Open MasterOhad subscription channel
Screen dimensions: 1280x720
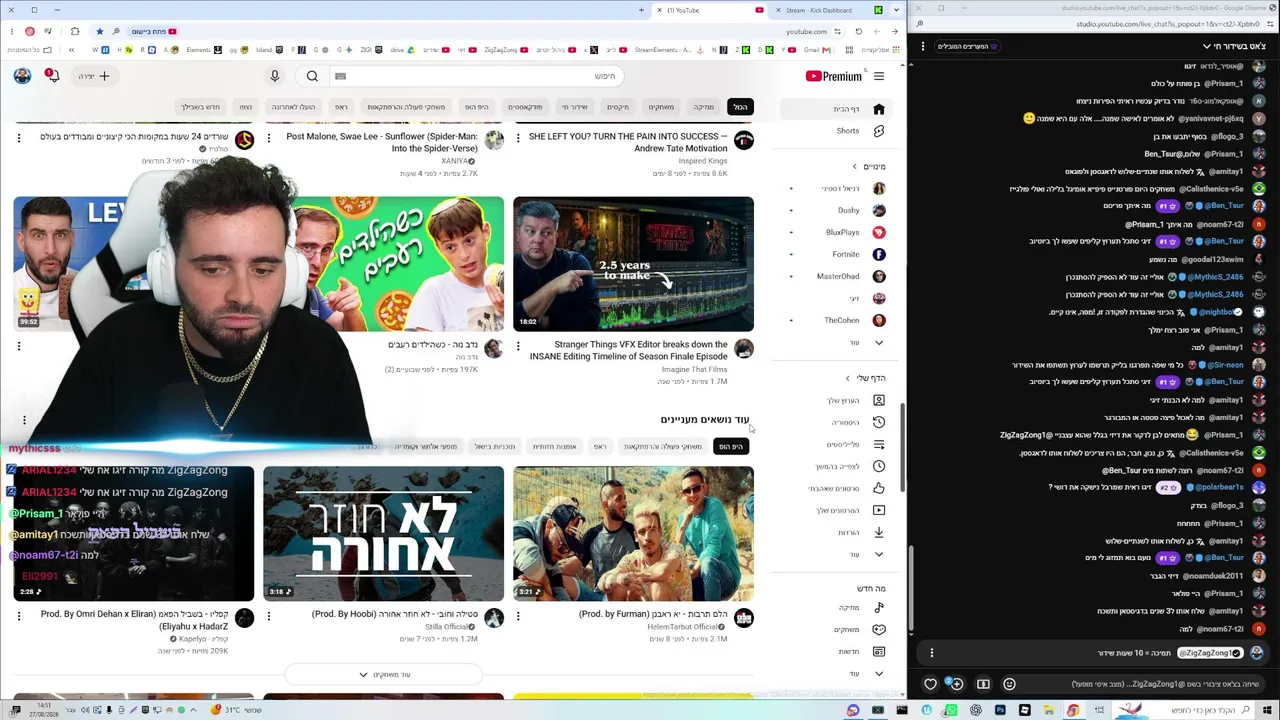click(835, 276)
